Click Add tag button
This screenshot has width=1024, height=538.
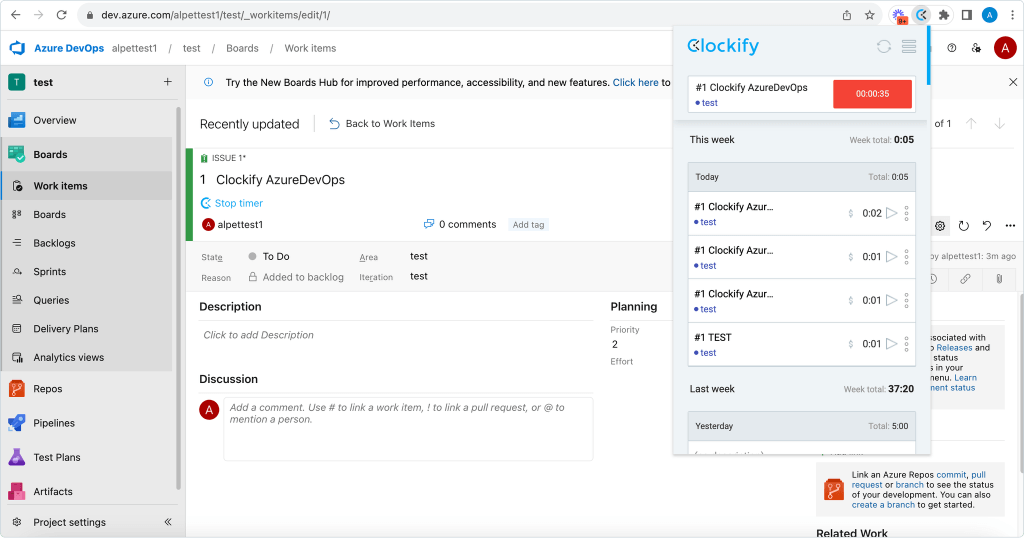(528, 225)
